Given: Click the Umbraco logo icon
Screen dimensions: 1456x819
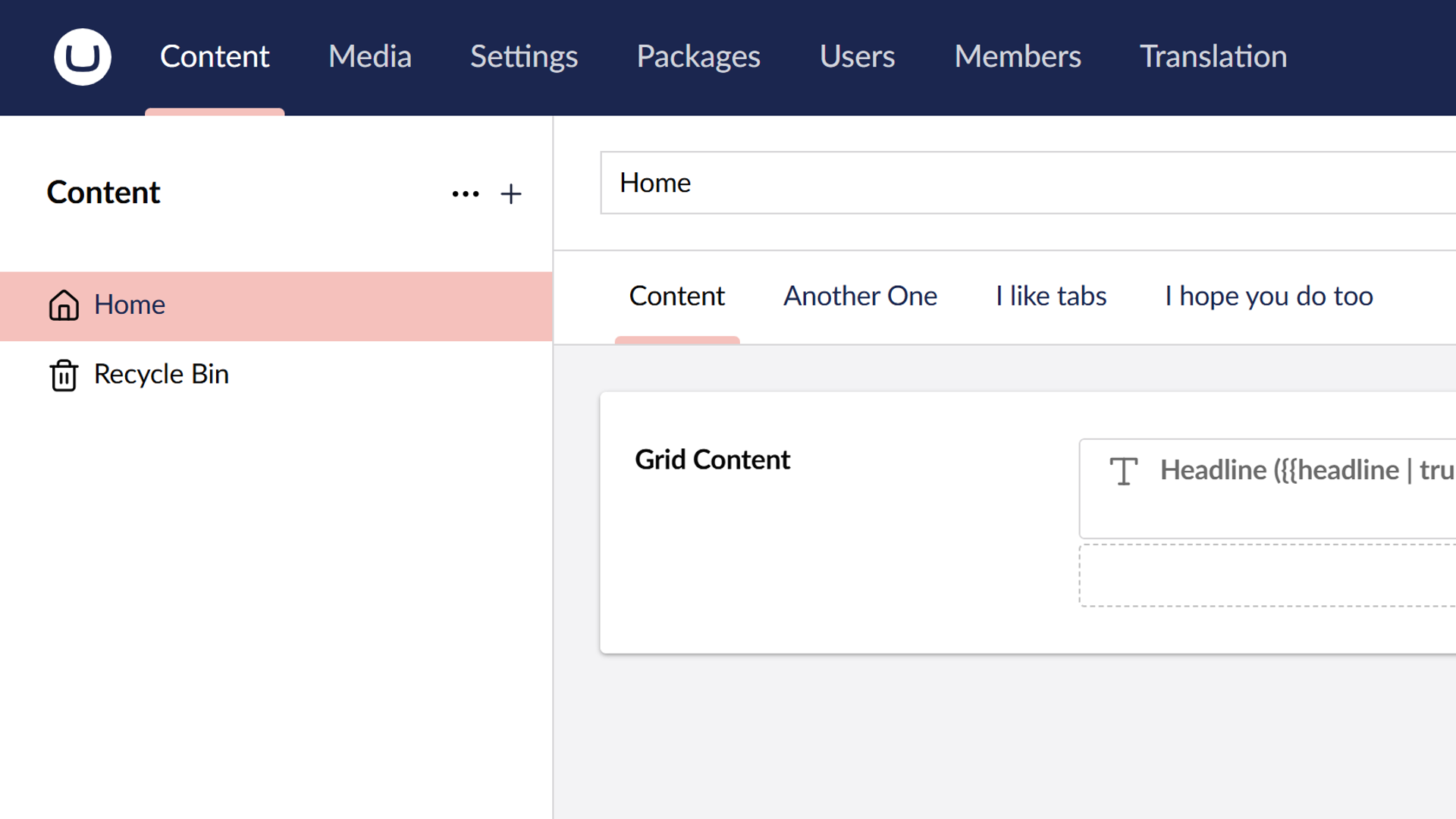Looking at the screenshot, I should click(x=82, y=57).
